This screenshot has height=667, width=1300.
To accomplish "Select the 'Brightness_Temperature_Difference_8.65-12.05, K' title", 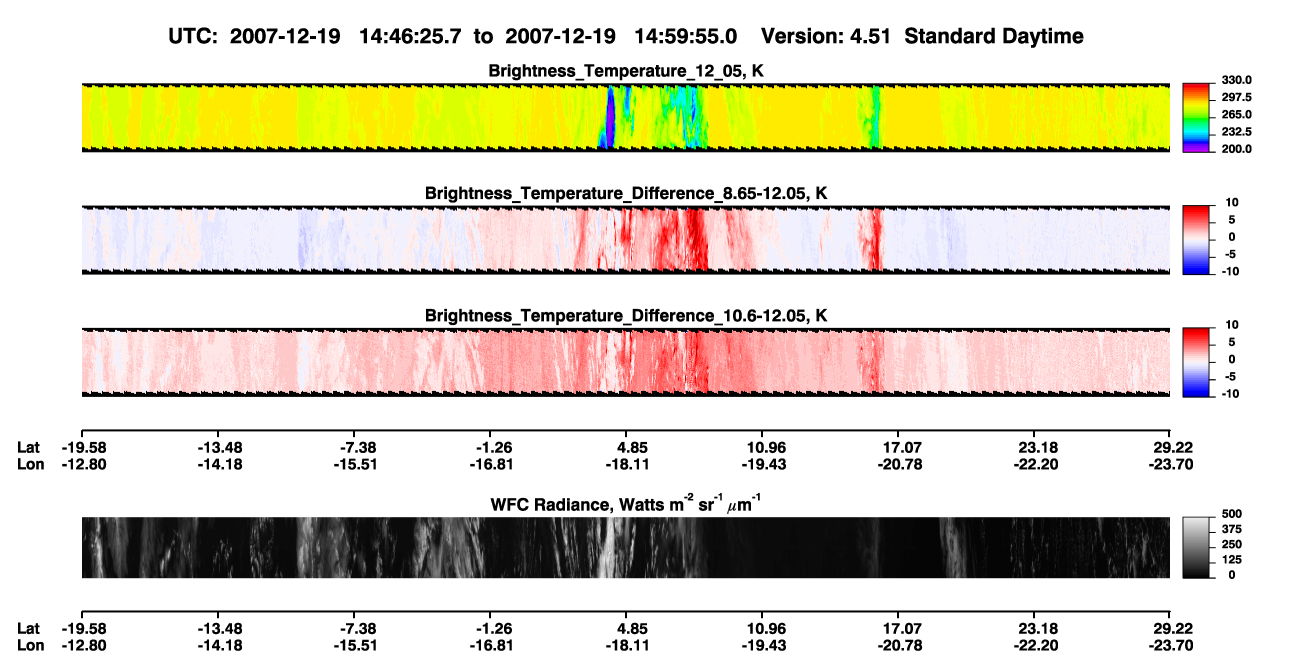I will [626, 193].
